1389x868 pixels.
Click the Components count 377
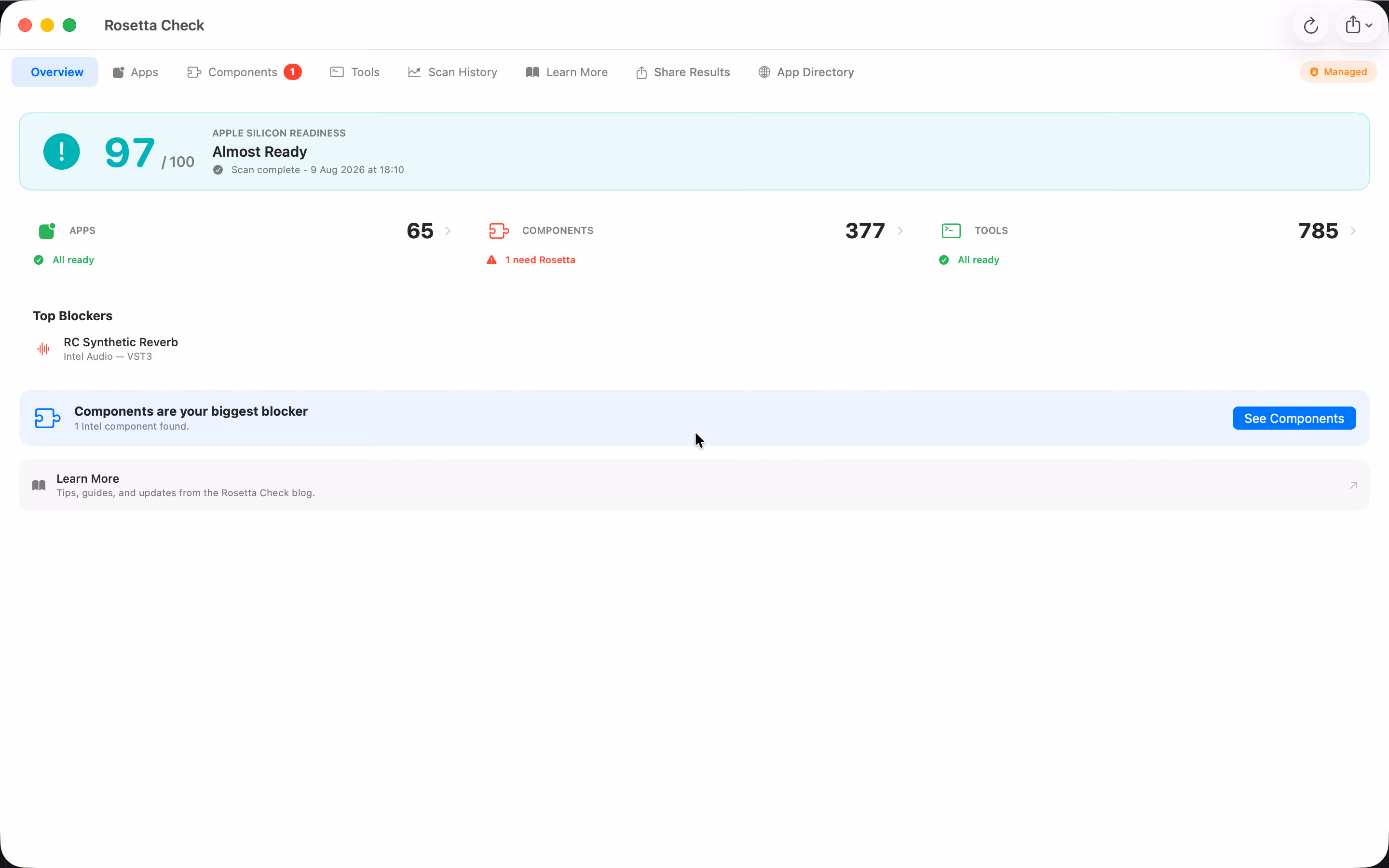click(865, 231)
